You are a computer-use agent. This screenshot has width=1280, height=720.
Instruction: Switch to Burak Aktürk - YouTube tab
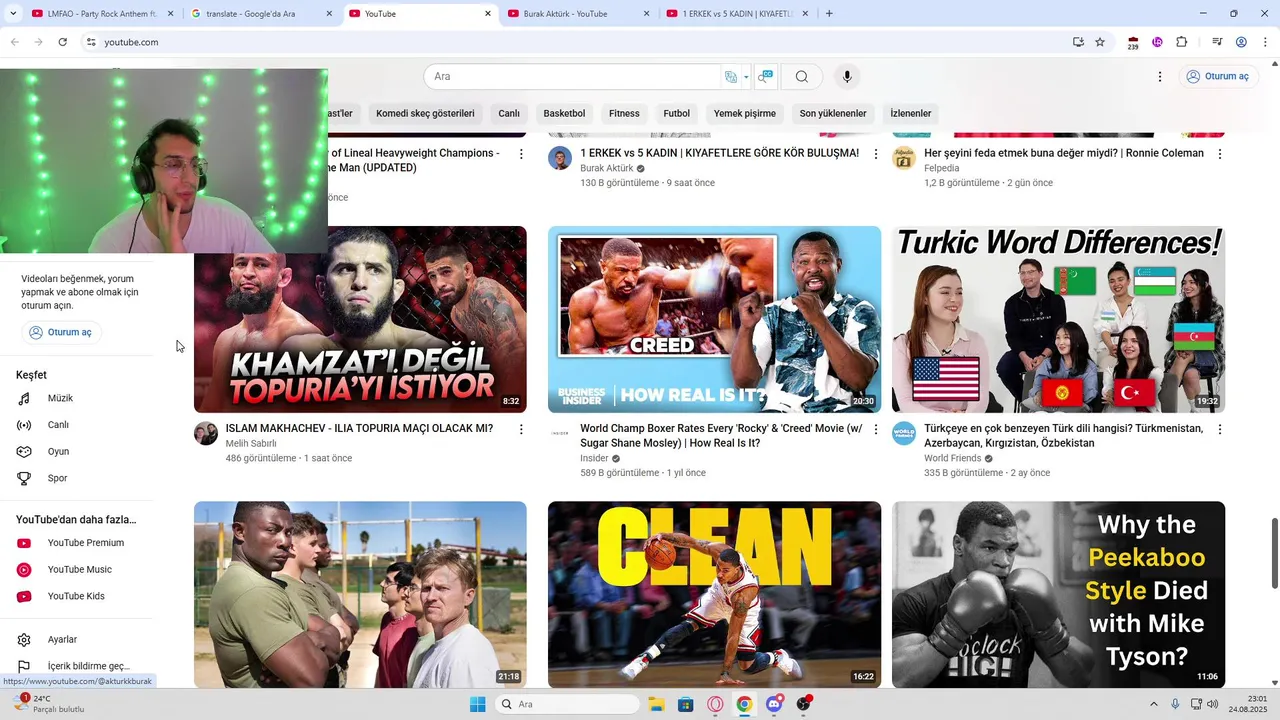coord(579,14)
